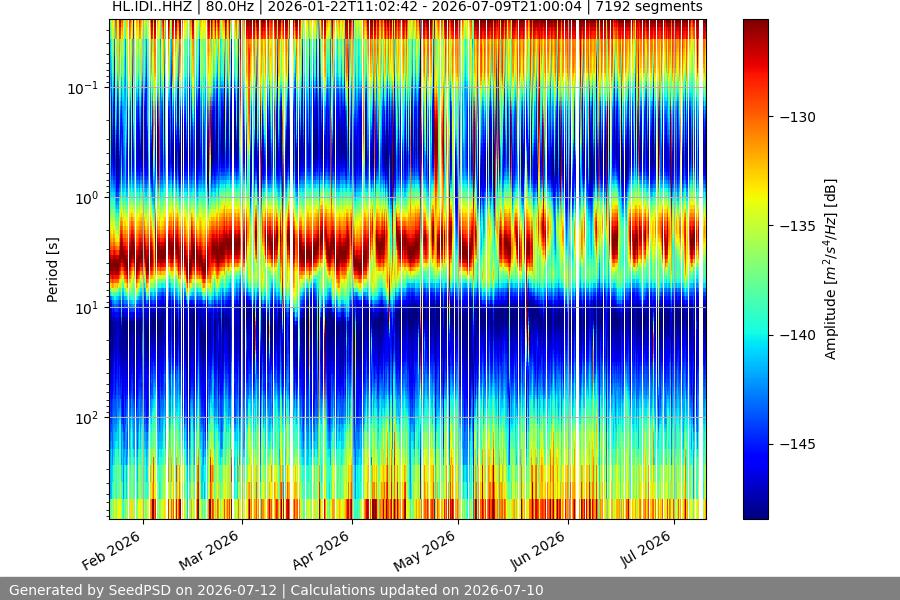Viewport: 900px width, 600px height.
Task: Click the 10⁻¹ period tick label
Action: click(x=83, y=88)
